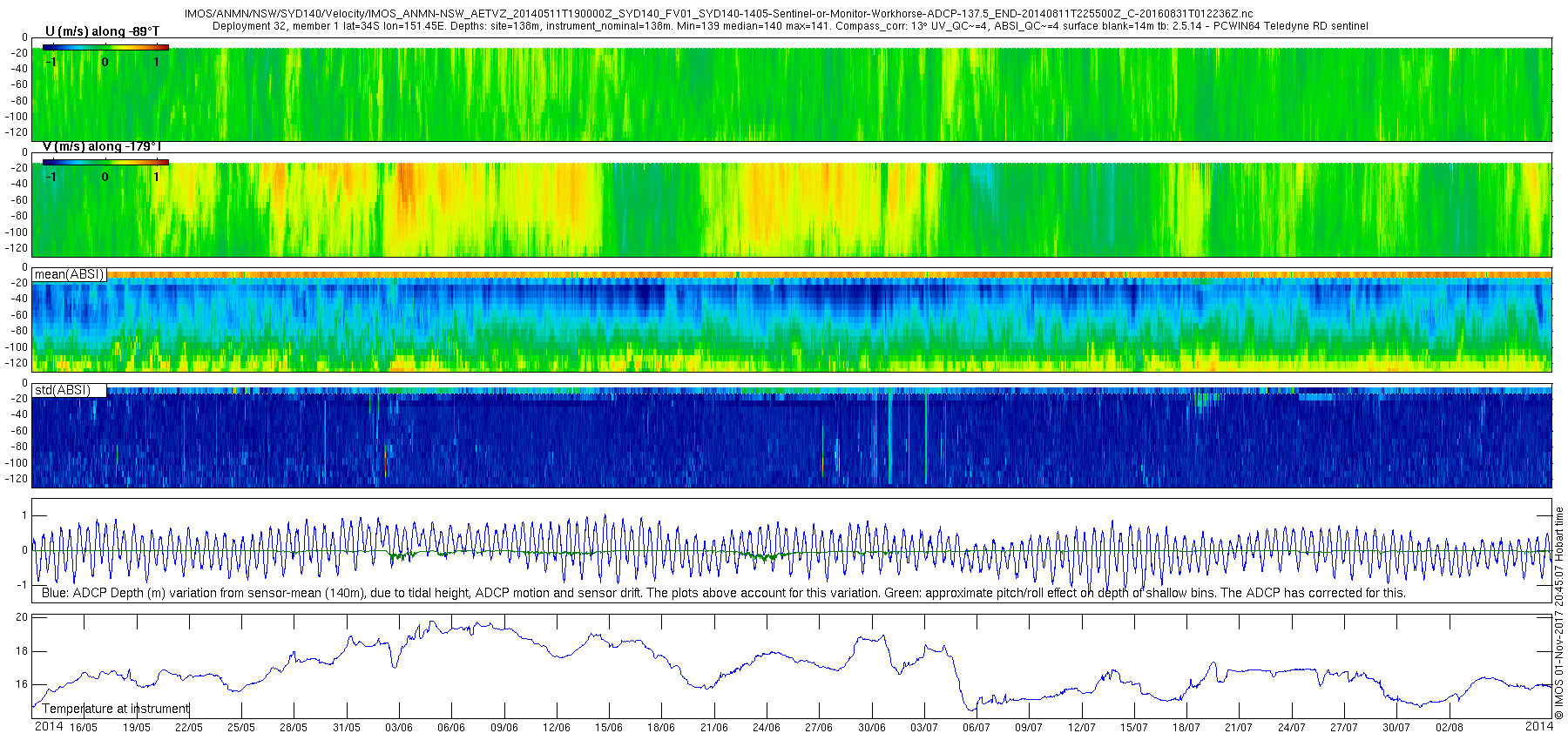Click the Deployment 32 metadata line
Viewport: 1568px width, 740px height.
pyautogui.click(x=789, y=26)
